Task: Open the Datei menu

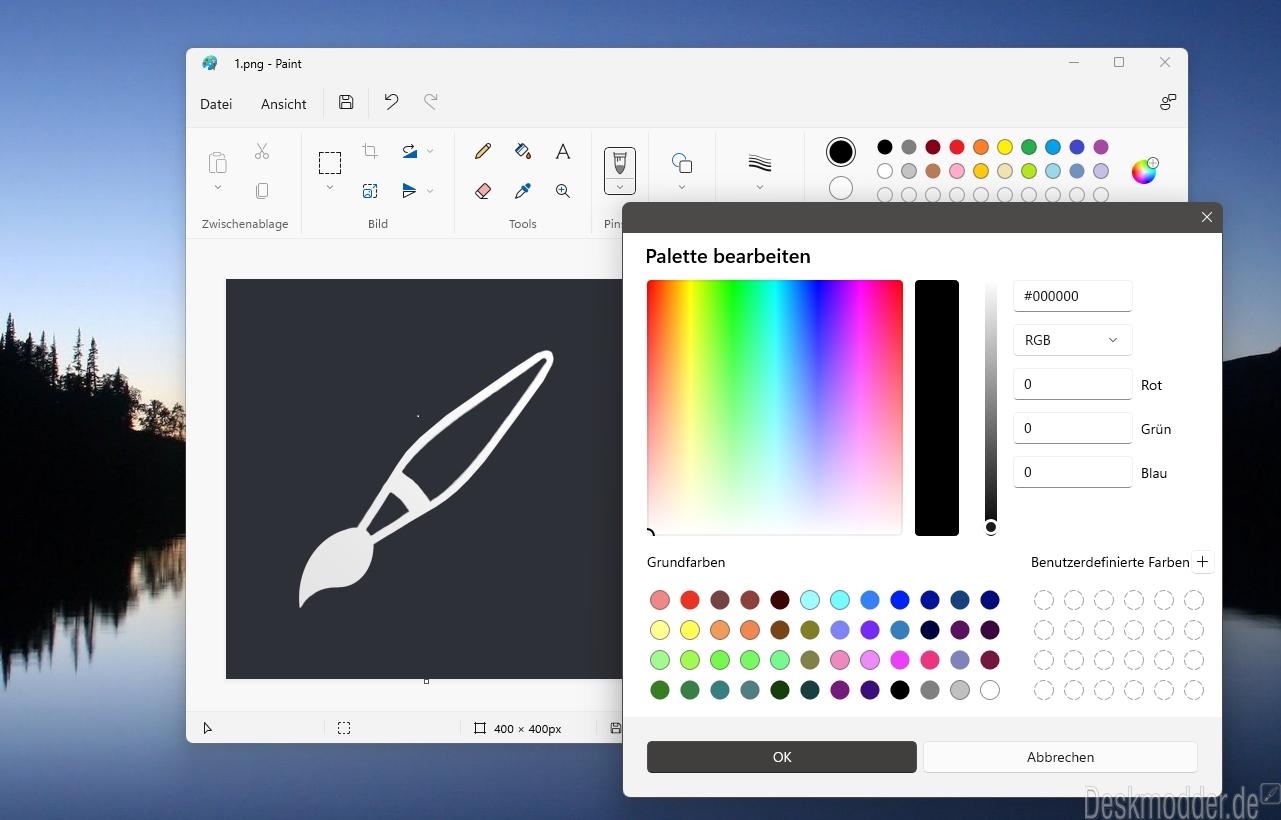Action: [x=216, y=104]
